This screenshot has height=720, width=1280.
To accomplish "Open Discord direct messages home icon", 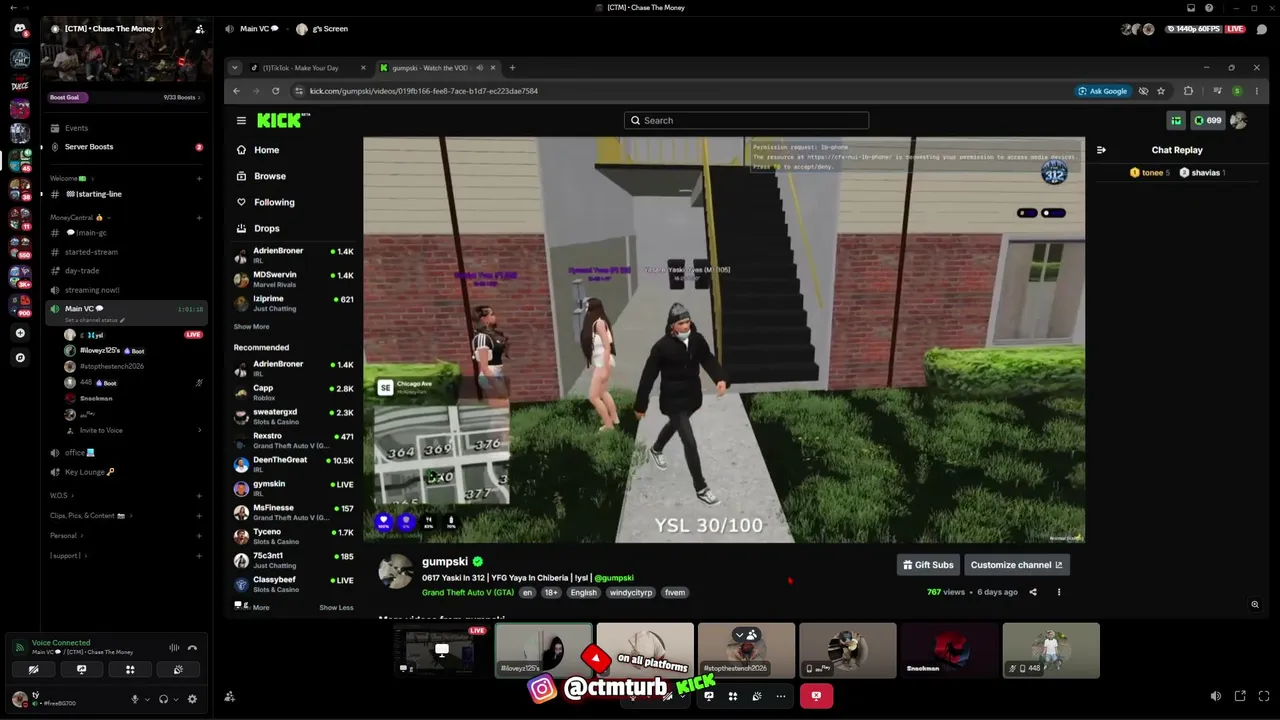I will [20, 29].
